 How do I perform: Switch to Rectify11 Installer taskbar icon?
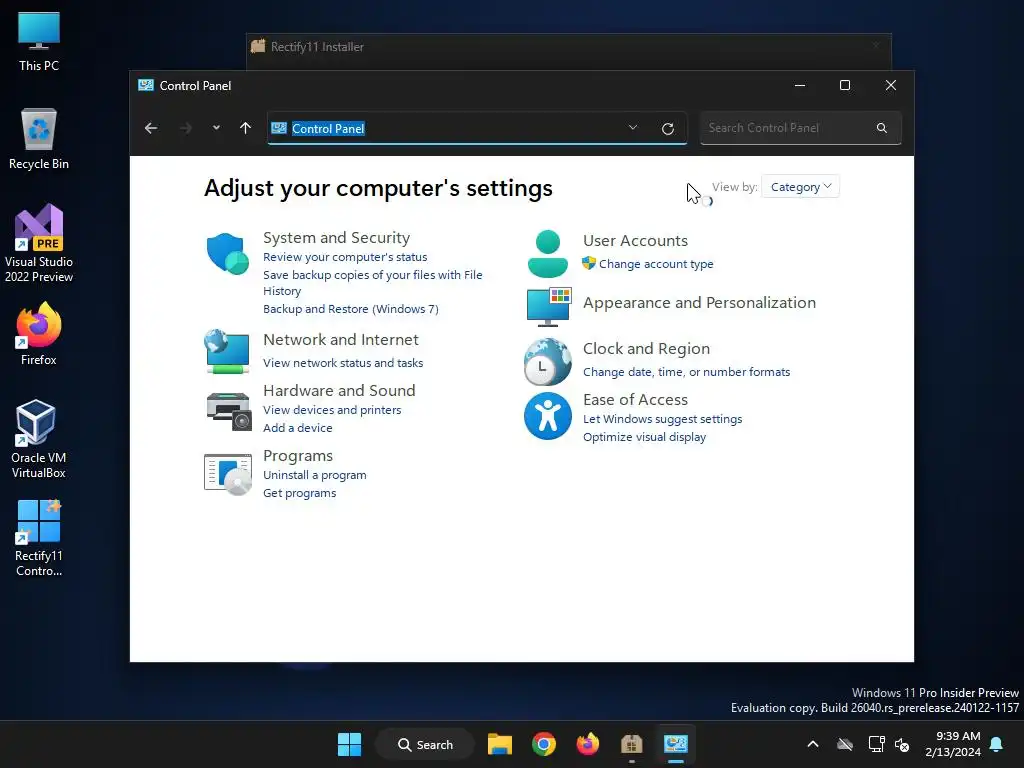(x=632, y=744)
